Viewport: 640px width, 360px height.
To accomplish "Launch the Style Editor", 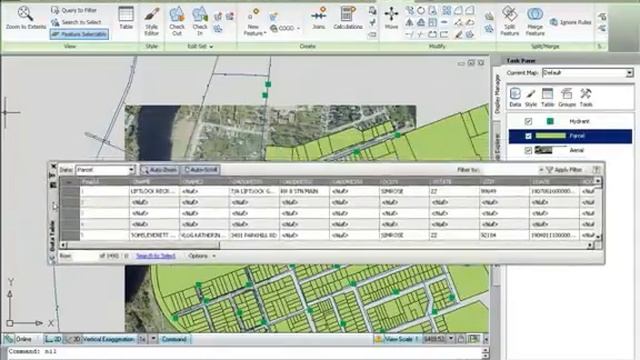I will (151, 21).
